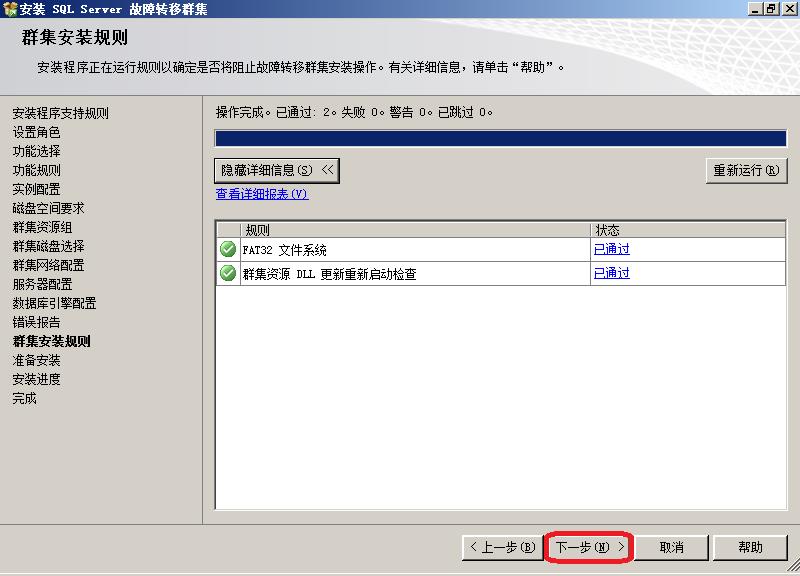Select 数据库引擎配置 step in sidebar

click(54, 303)
